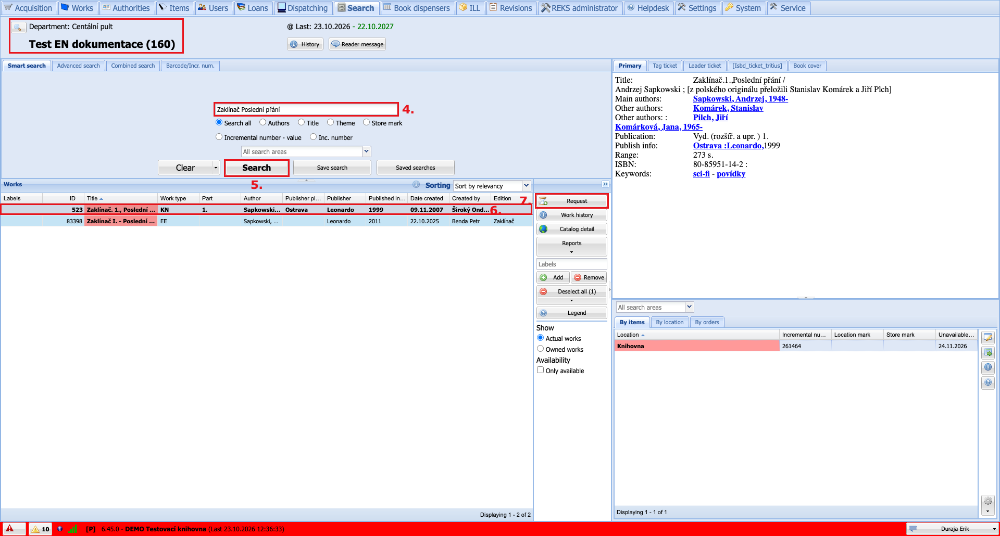
Task: Select the Theme radio button
Action: (x=330, y=123)
